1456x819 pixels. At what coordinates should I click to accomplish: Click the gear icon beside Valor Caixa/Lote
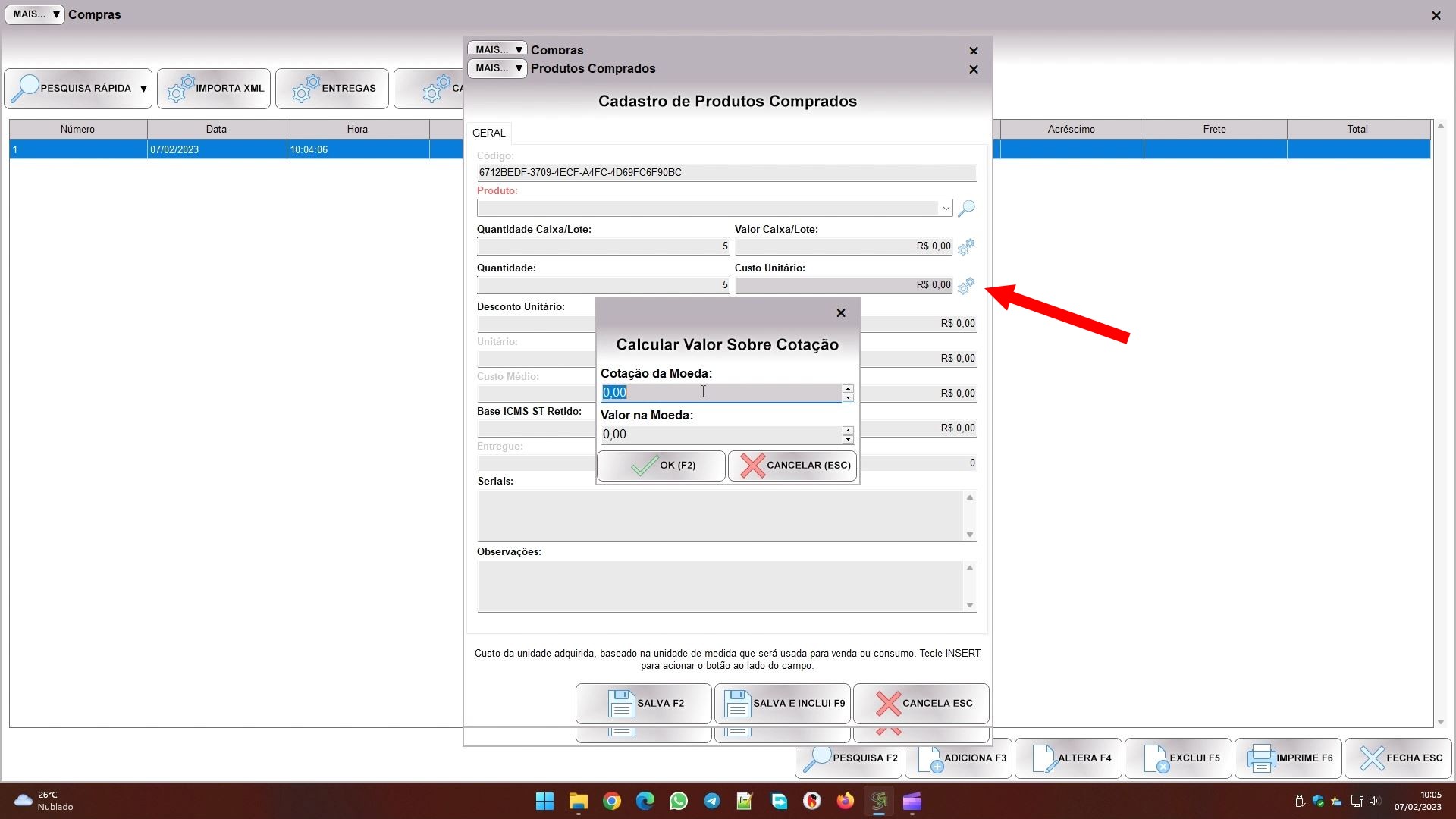[x=966, y=247]
